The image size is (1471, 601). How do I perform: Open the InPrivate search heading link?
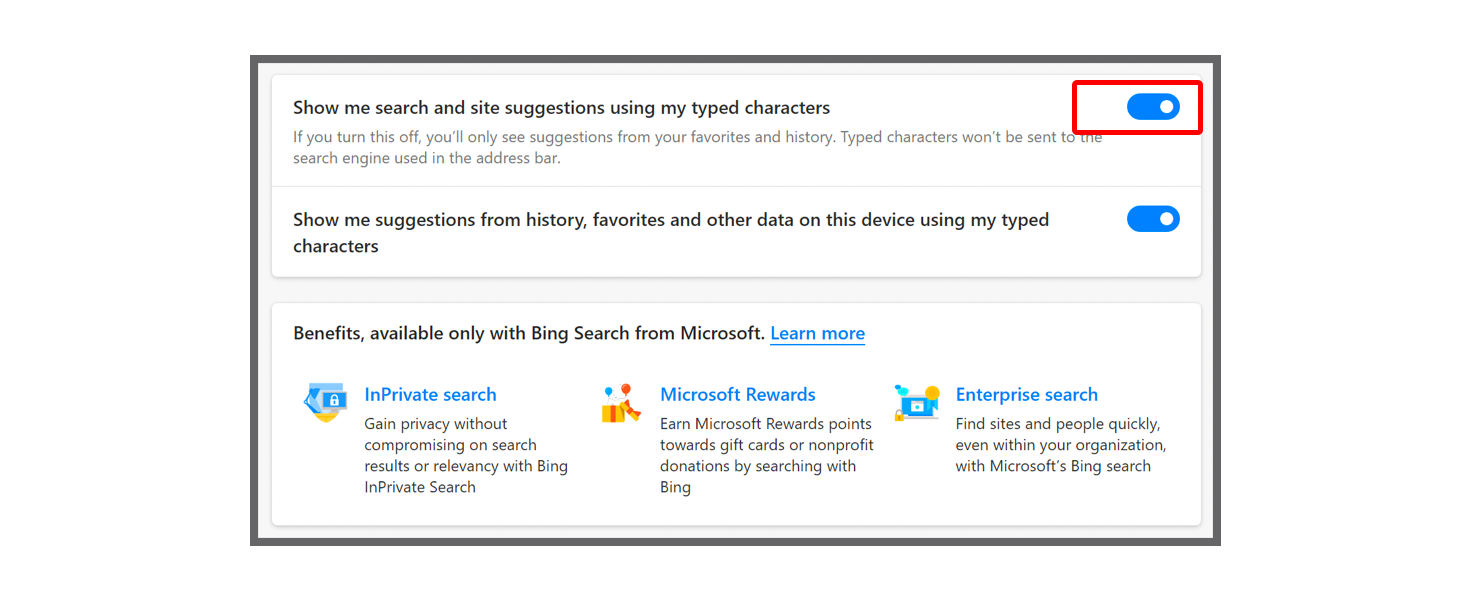click(x=430, y=394)
